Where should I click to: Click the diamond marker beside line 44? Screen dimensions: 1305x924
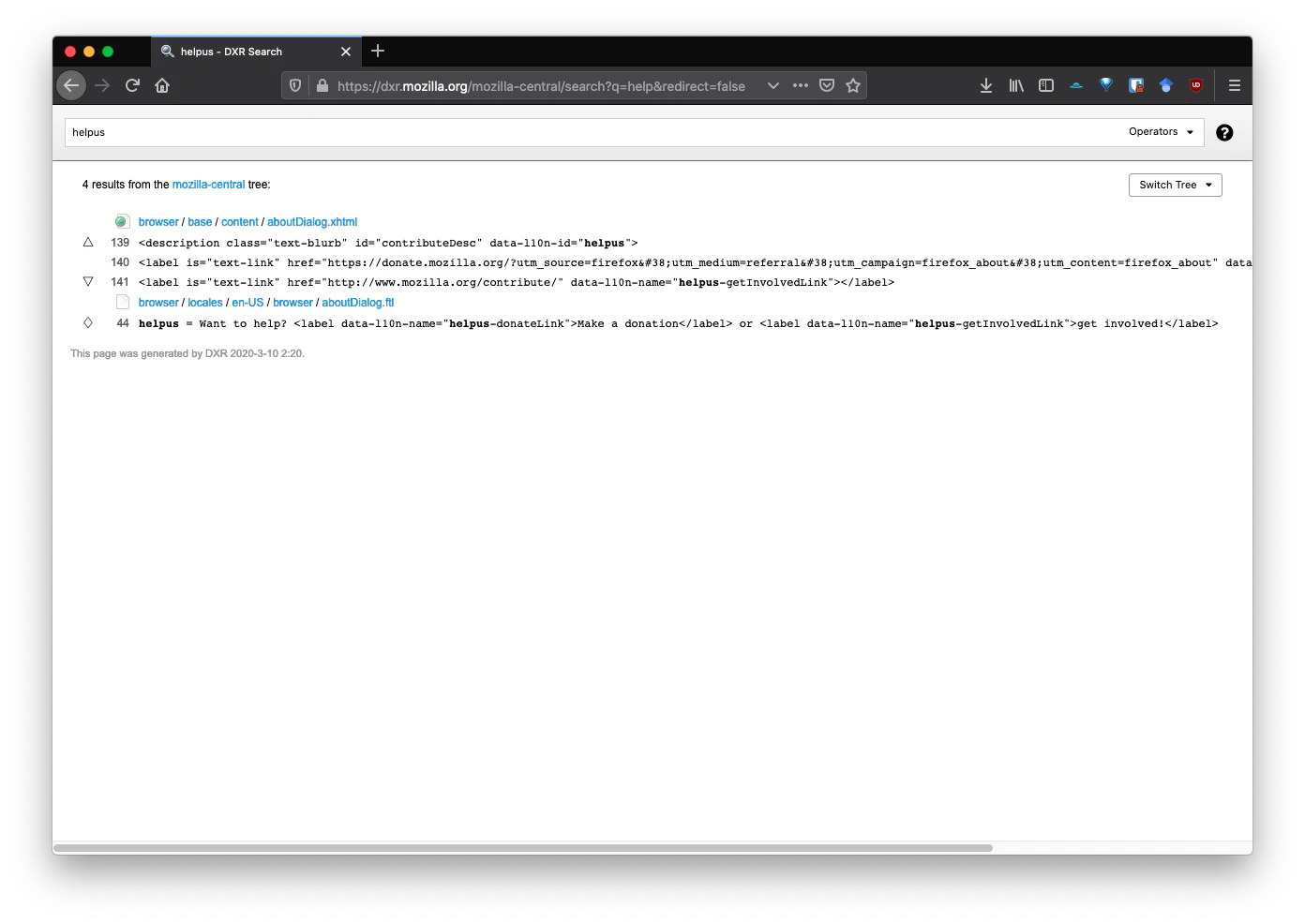88,322
